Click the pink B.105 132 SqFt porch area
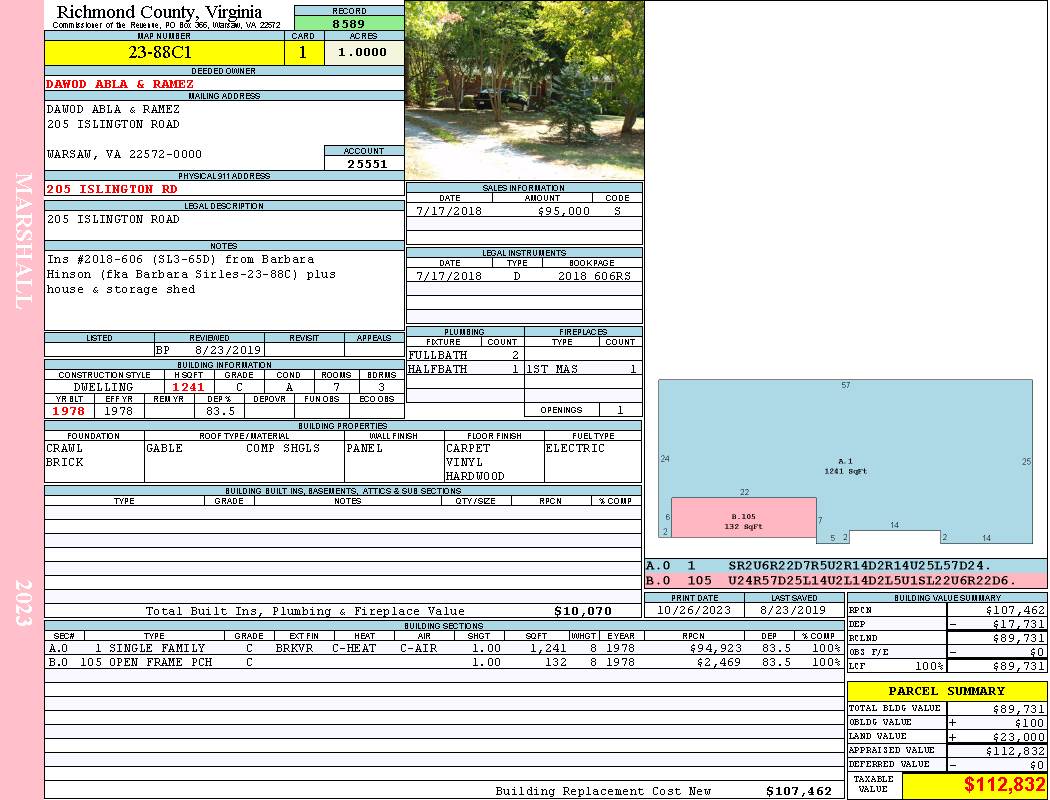Screen dimensions: 1050x800 point(742,520)
